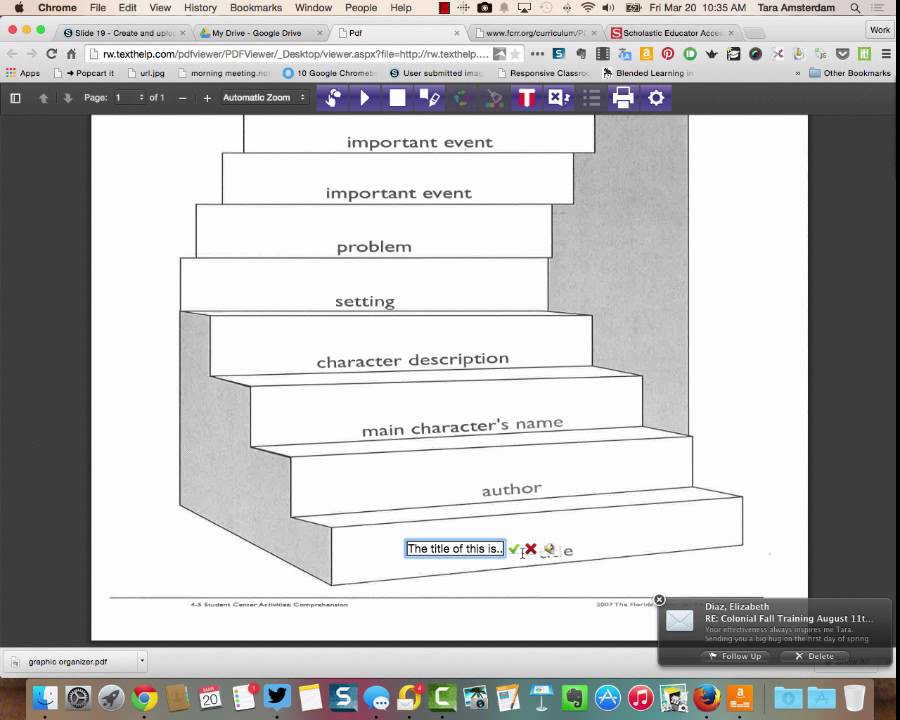Go to next page arrow
Image resolution: width=900 pixels, height=720 pixels.
pos(68,98)
